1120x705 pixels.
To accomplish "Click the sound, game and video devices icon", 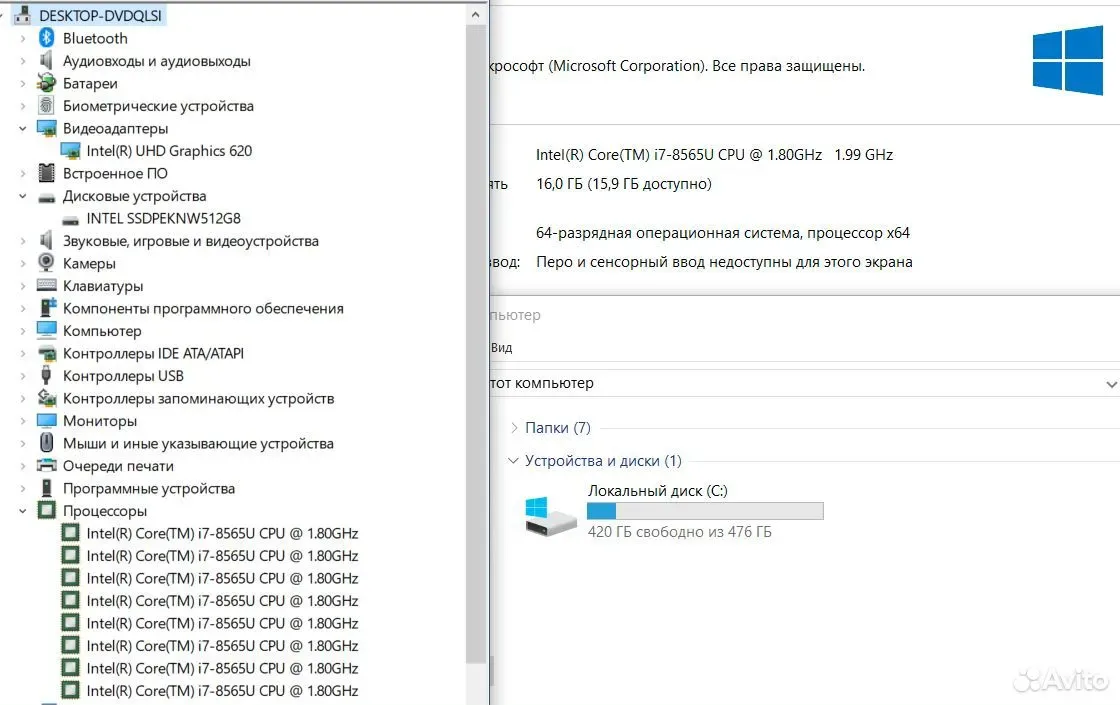I will pyautogui.click(x=46, y=241).
